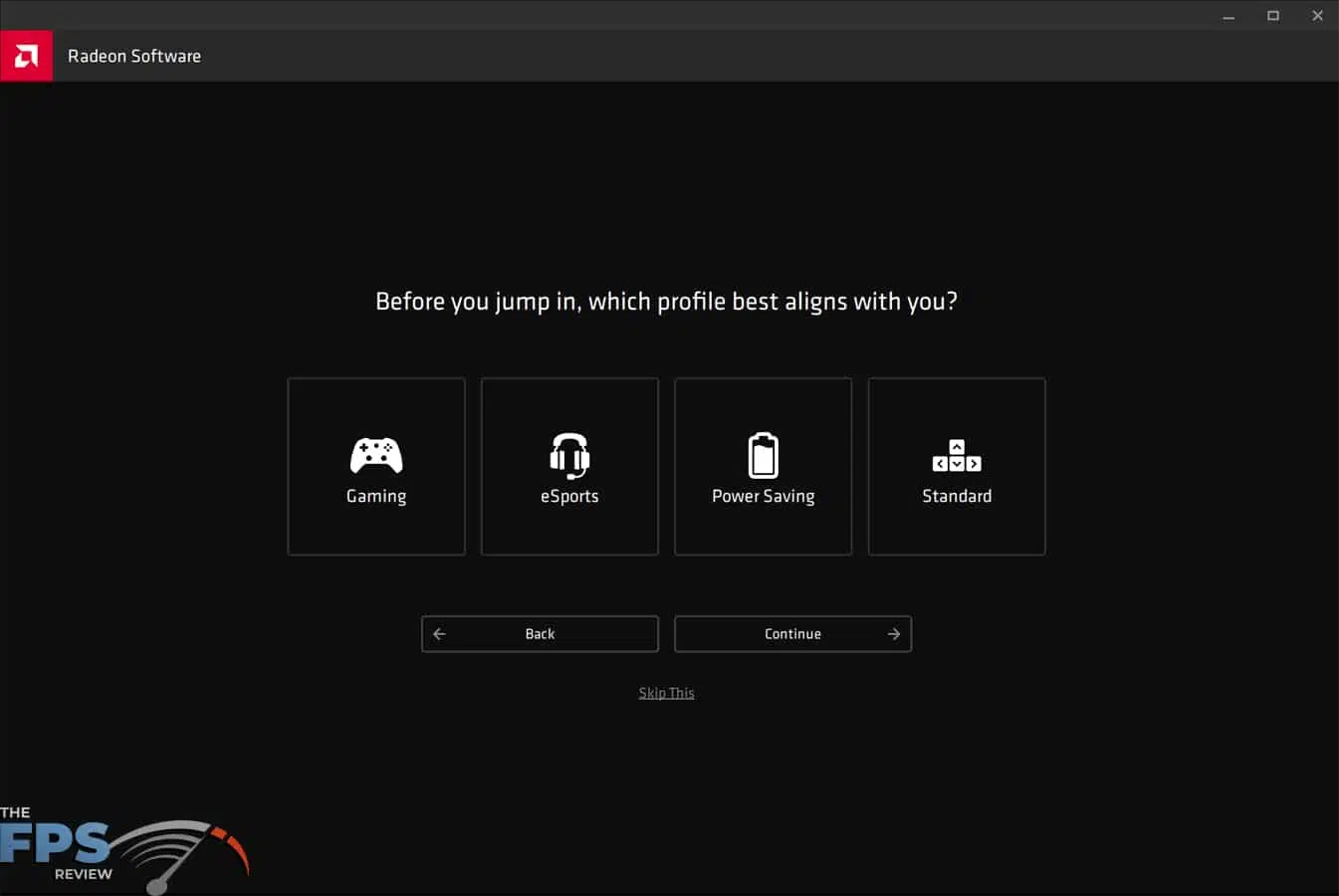The height and width of the screenshot is (896, 1339).
Task: Choose the eSports profile card
Action: point(569,466)
